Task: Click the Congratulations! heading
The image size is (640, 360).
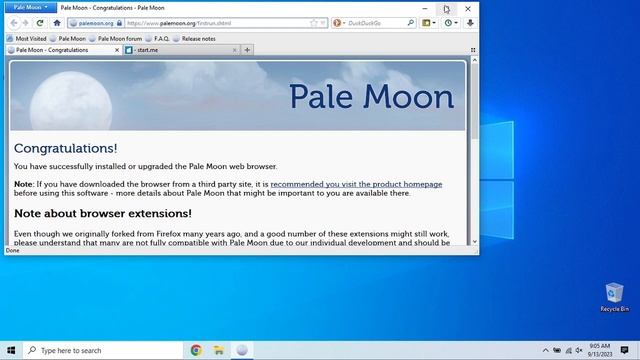Action: coord(66,148)
